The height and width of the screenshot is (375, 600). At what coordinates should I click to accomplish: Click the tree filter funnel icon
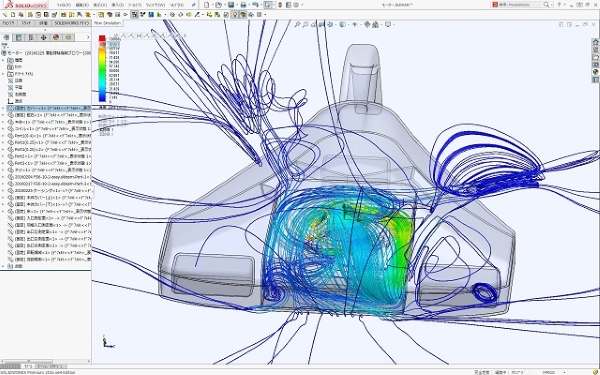tap(5, 46)
